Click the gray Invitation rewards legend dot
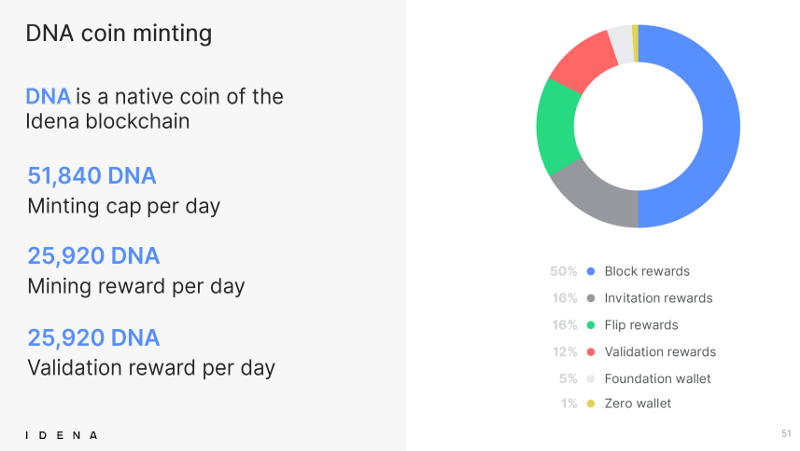Screen dimensions: 800x451 (591, 298)
